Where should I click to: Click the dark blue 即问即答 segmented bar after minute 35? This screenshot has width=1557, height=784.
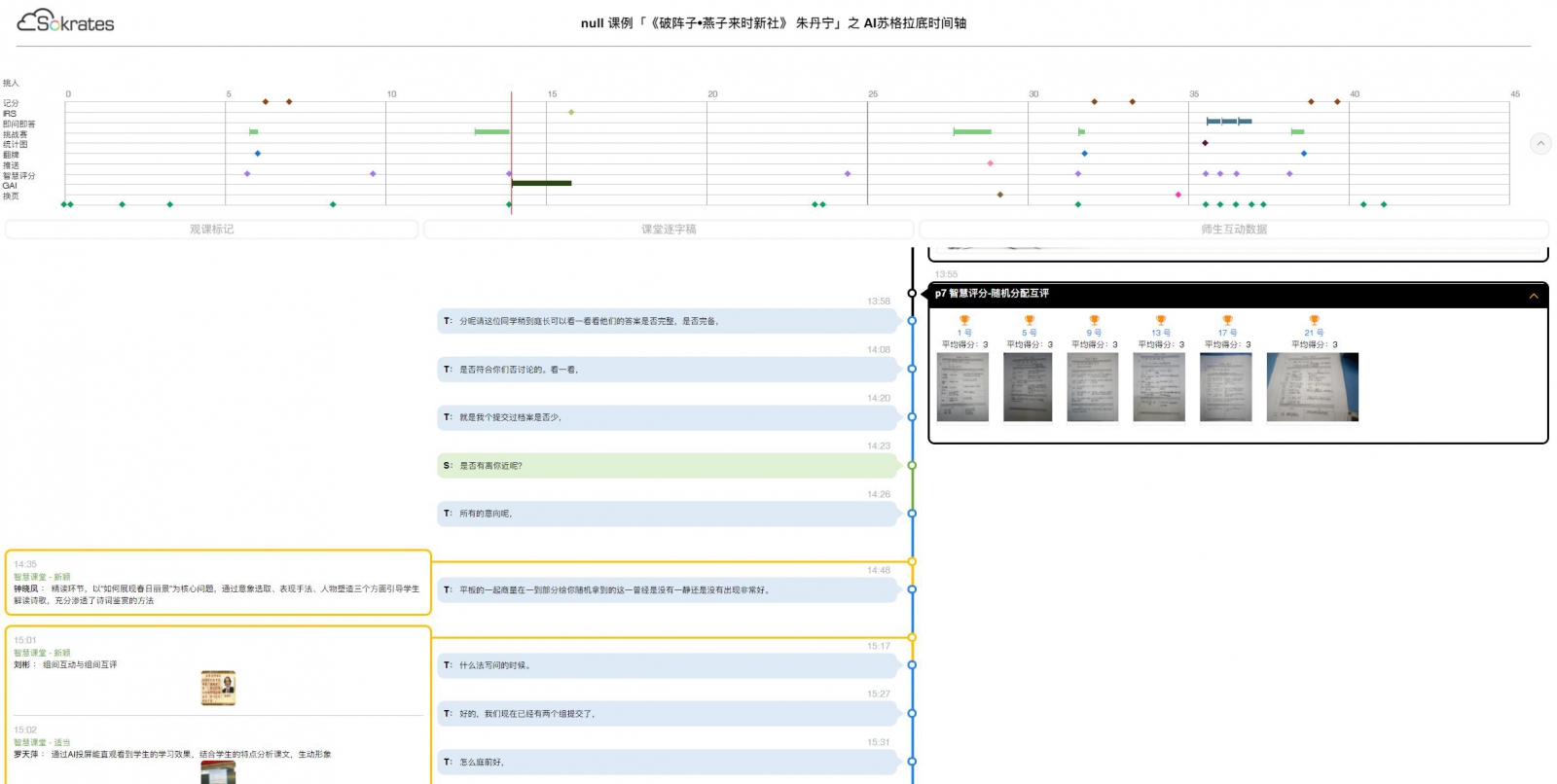1228,122
